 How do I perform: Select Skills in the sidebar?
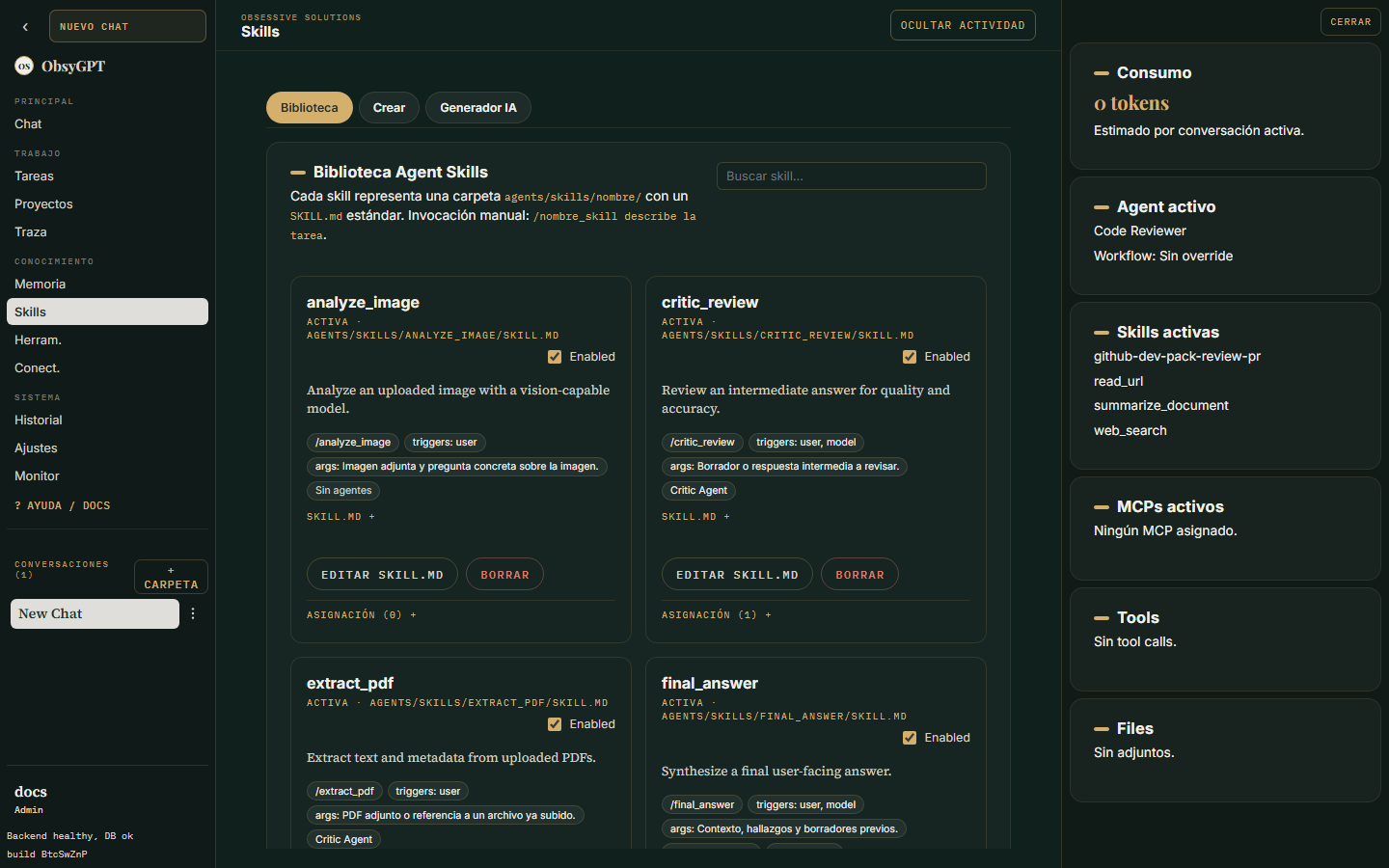click(x=107, y=312)
